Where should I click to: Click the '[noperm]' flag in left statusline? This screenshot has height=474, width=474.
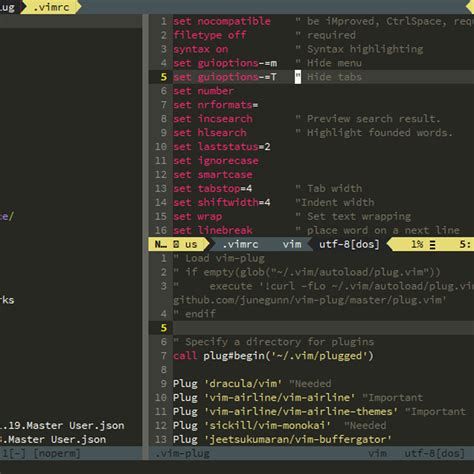click(x=57, y=454)
